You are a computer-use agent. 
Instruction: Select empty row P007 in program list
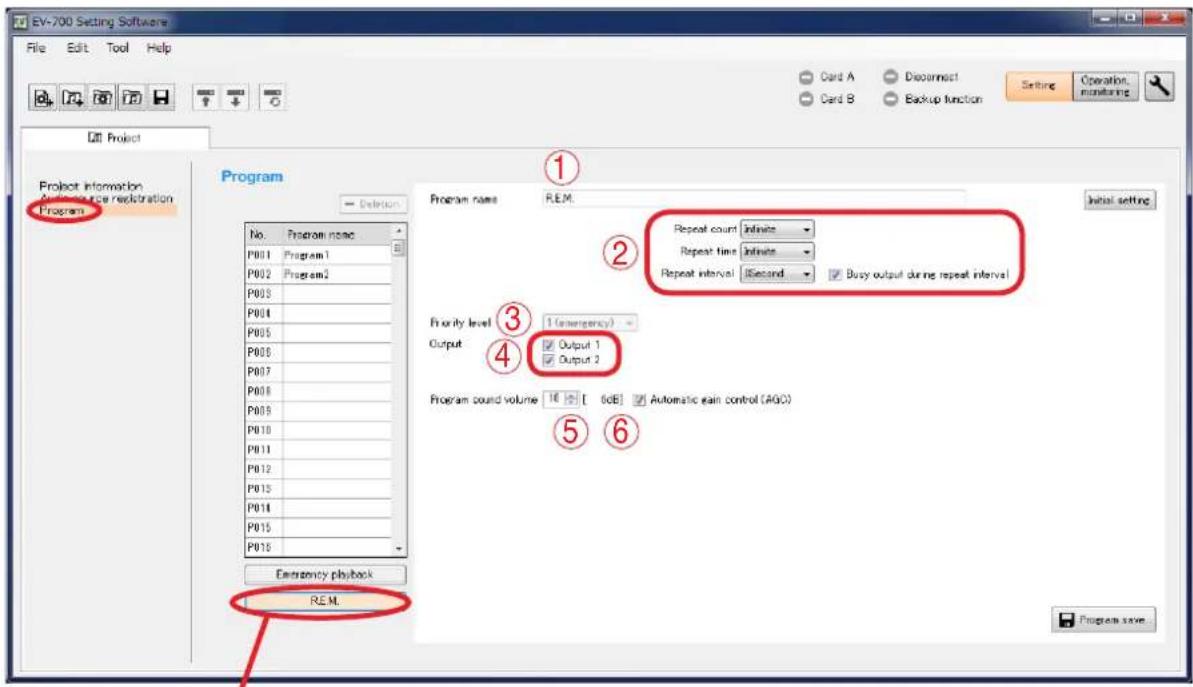(318, 372)
